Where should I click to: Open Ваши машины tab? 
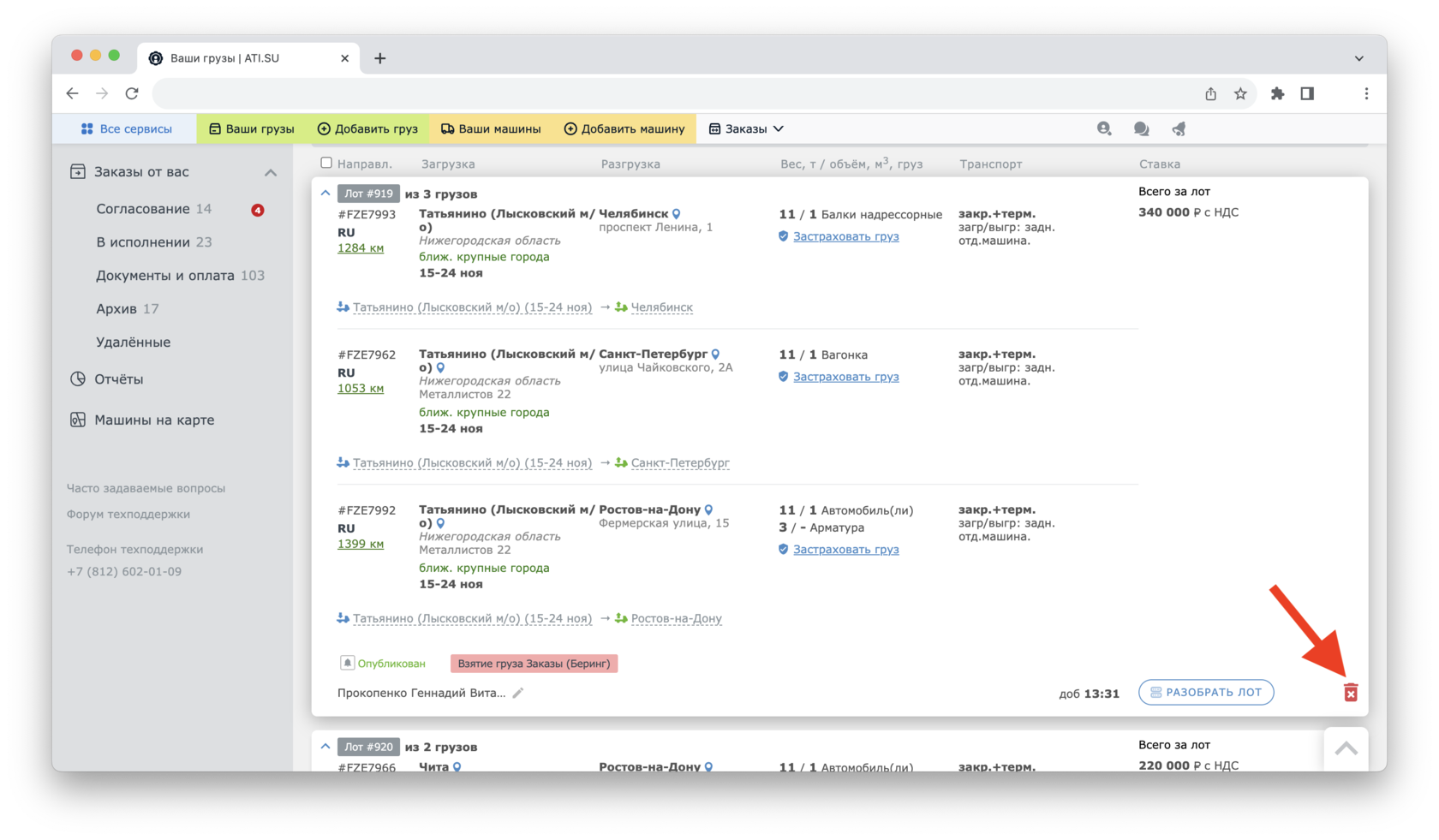pos(491,128)
